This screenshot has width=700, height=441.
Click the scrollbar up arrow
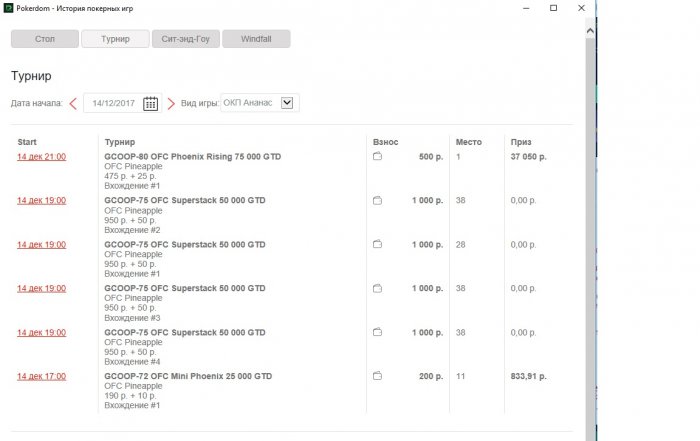tap(590, 31)
